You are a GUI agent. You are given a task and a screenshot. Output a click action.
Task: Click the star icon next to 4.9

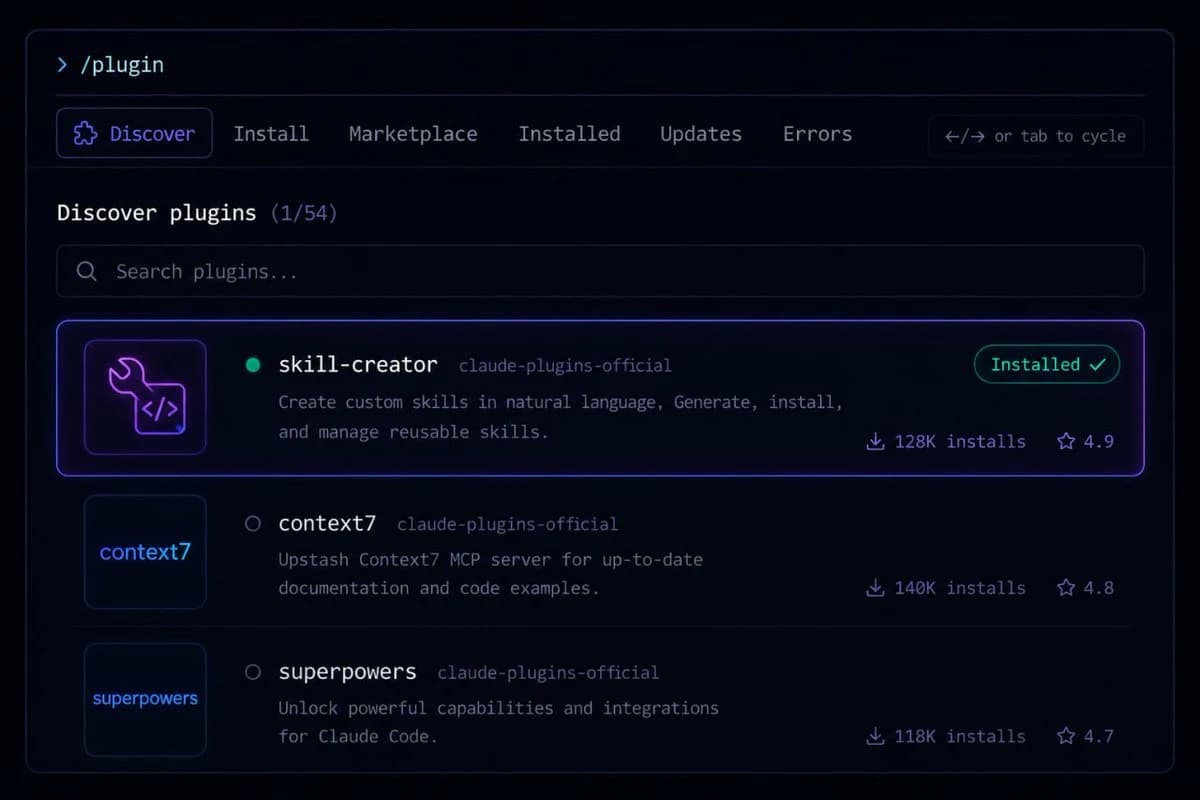click(1066, 441)
